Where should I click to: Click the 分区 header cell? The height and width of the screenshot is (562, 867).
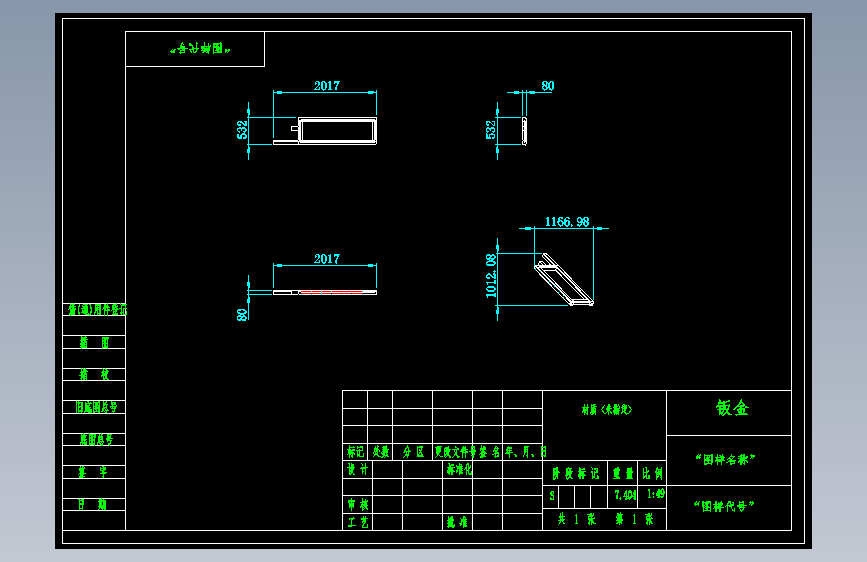point(413,452)
